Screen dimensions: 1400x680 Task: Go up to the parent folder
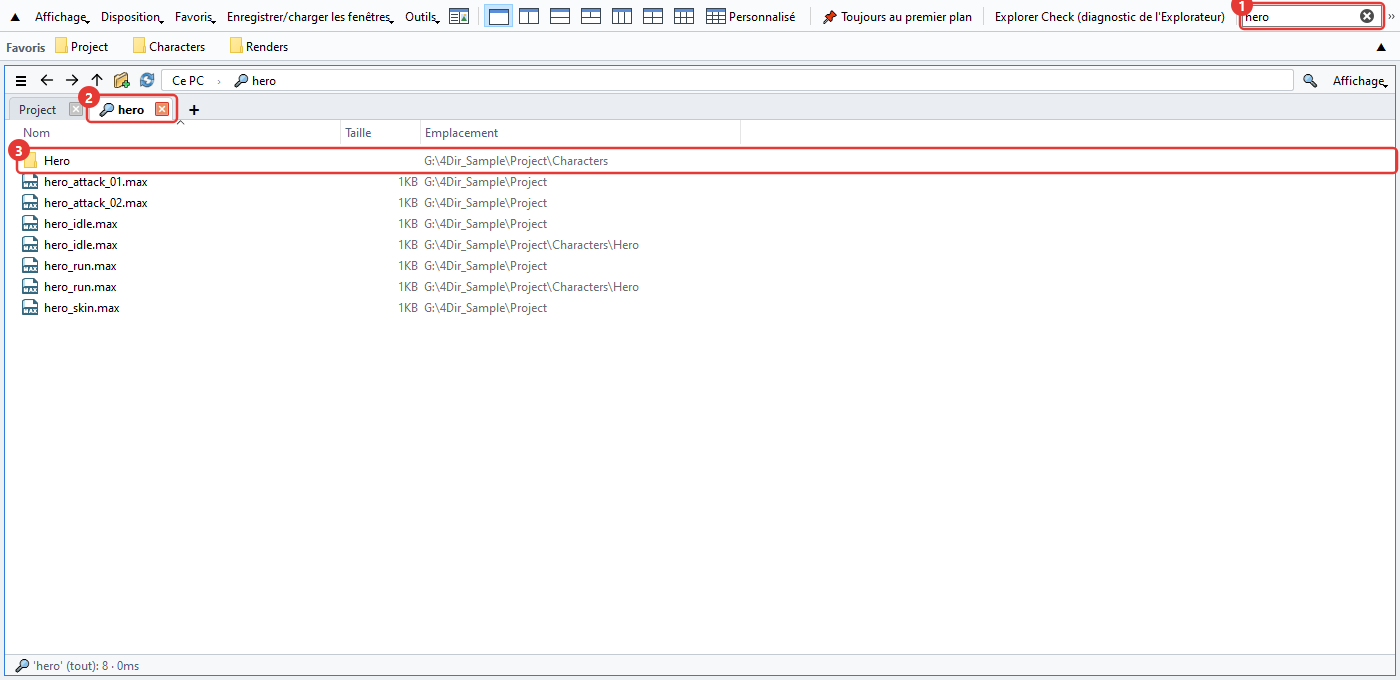(97, 81)
